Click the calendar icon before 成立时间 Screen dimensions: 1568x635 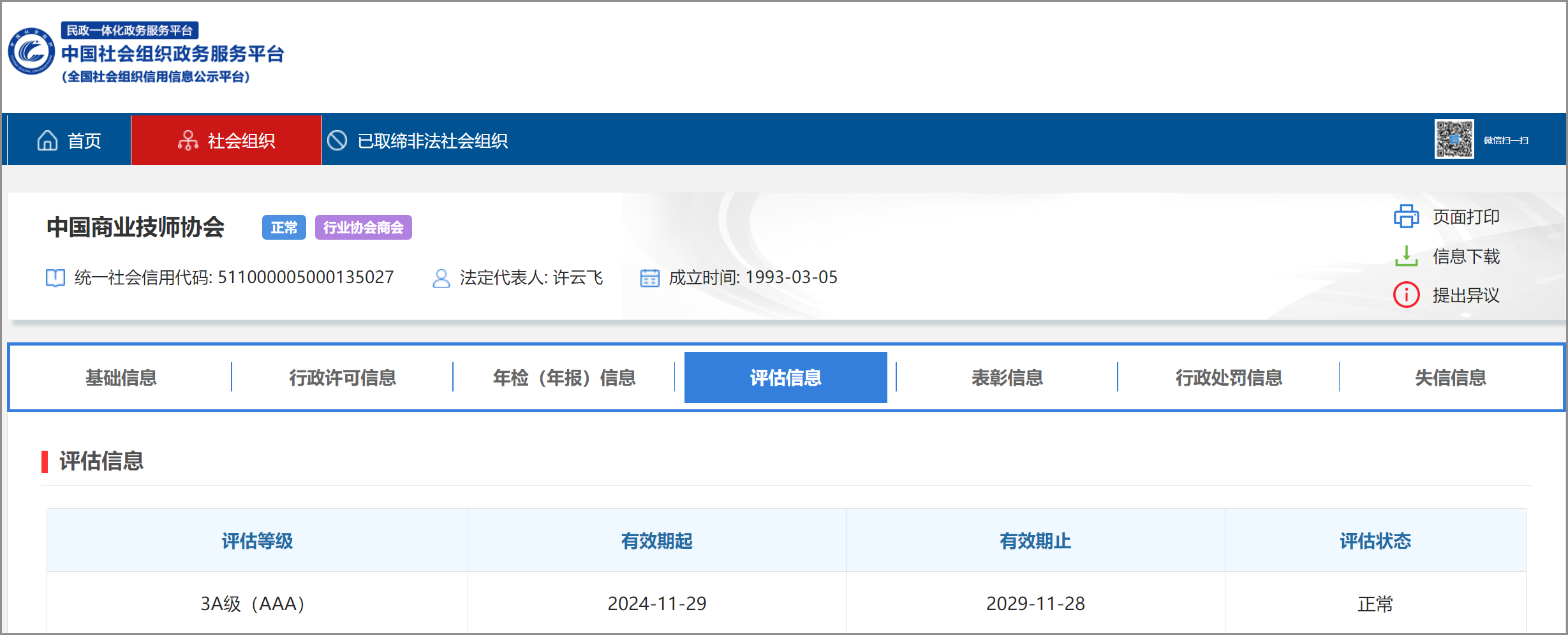[x=650, y=277]
